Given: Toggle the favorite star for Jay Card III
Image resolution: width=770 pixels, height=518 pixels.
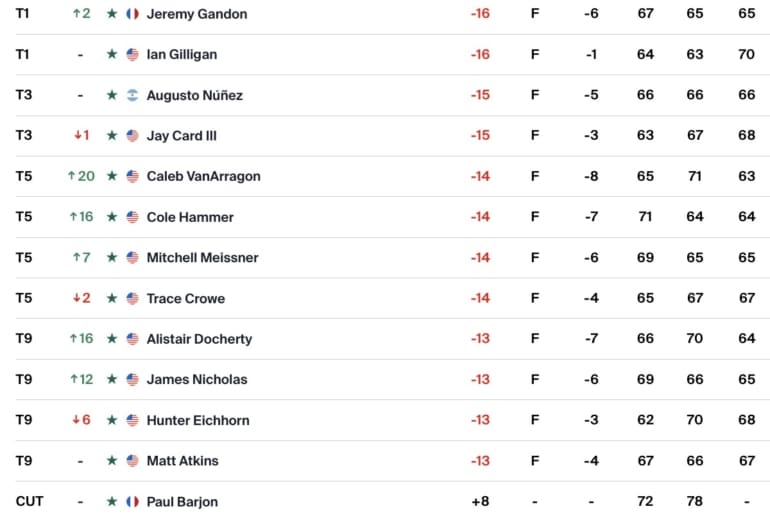Looking at the screenshot, I should click(x=112, y=136).
